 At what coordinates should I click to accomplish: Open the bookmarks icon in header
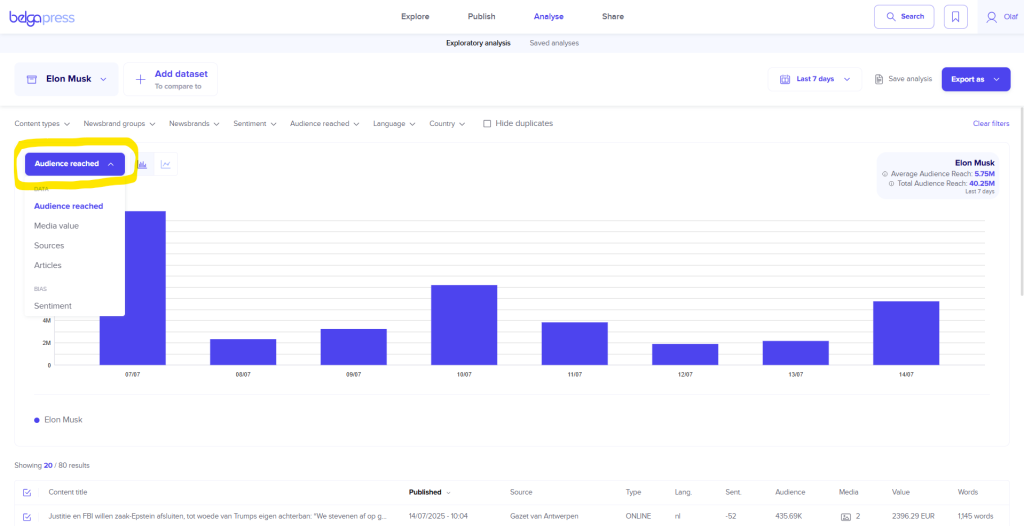point(956,17)
